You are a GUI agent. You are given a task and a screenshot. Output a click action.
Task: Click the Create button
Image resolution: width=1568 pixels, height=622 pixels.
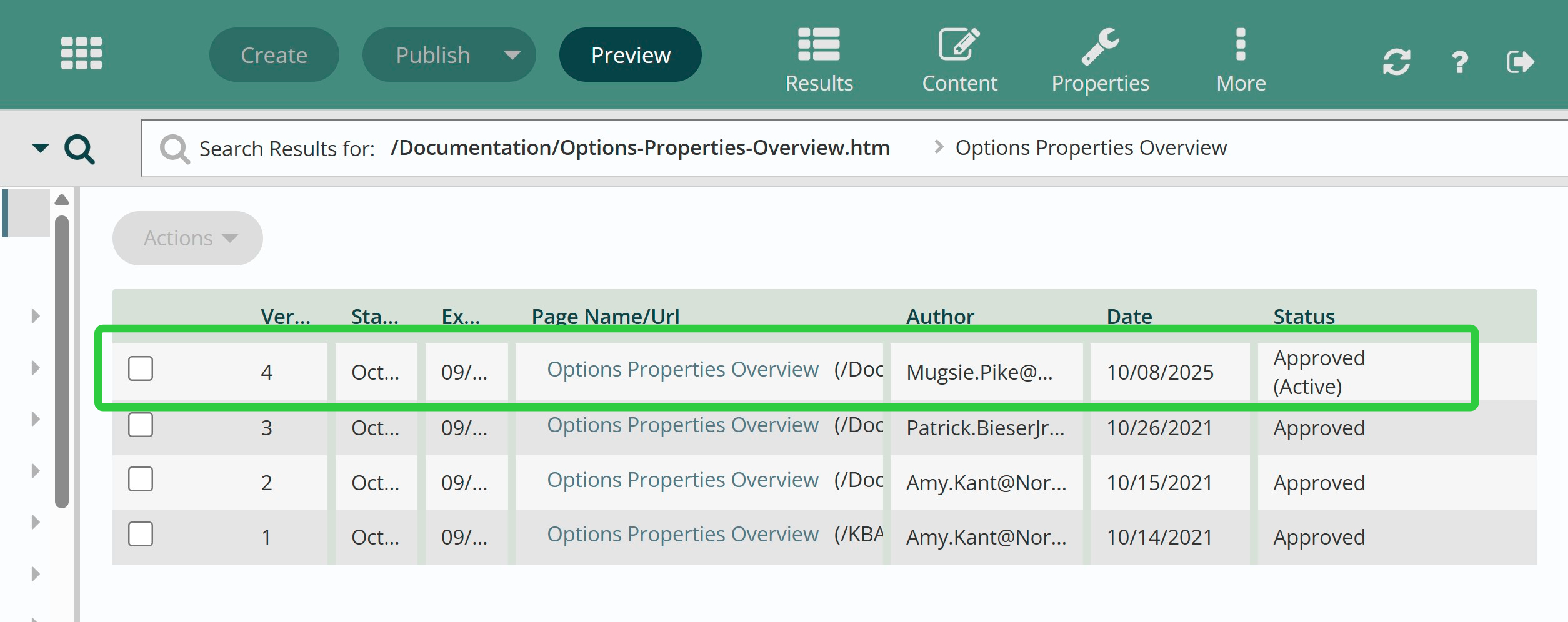coord(274,55)
